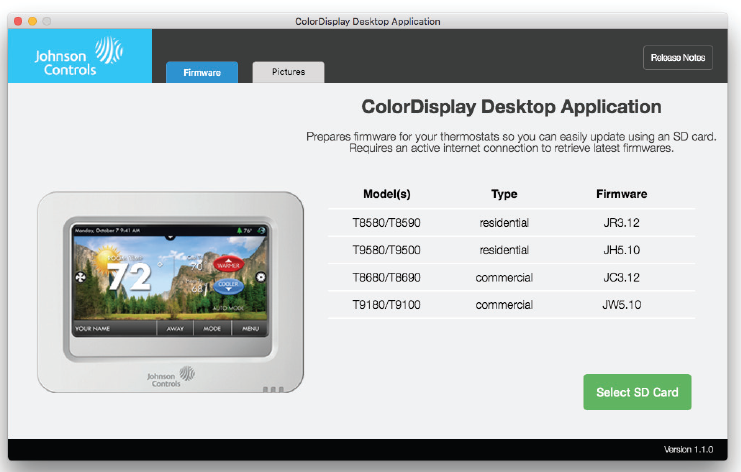Click the Model(s) column header
741x472 pixels.
[x=387, y=194]
